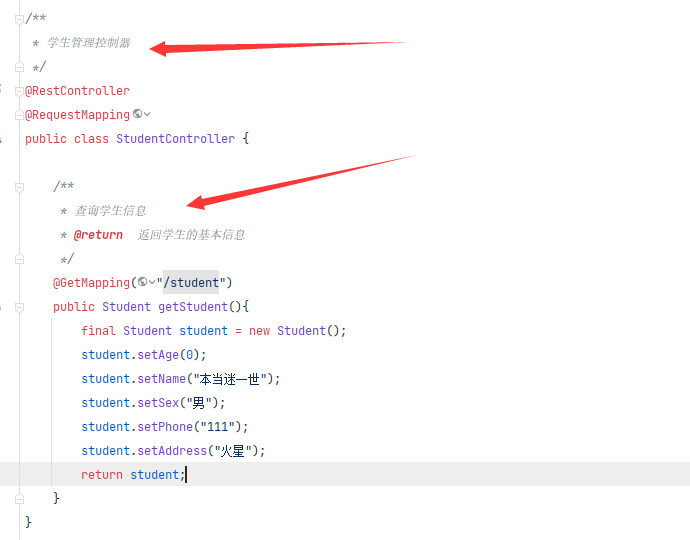Collapse the class Javadoc comment fold marker
Screen dimensions: 690x540
[x=19, y=19]
